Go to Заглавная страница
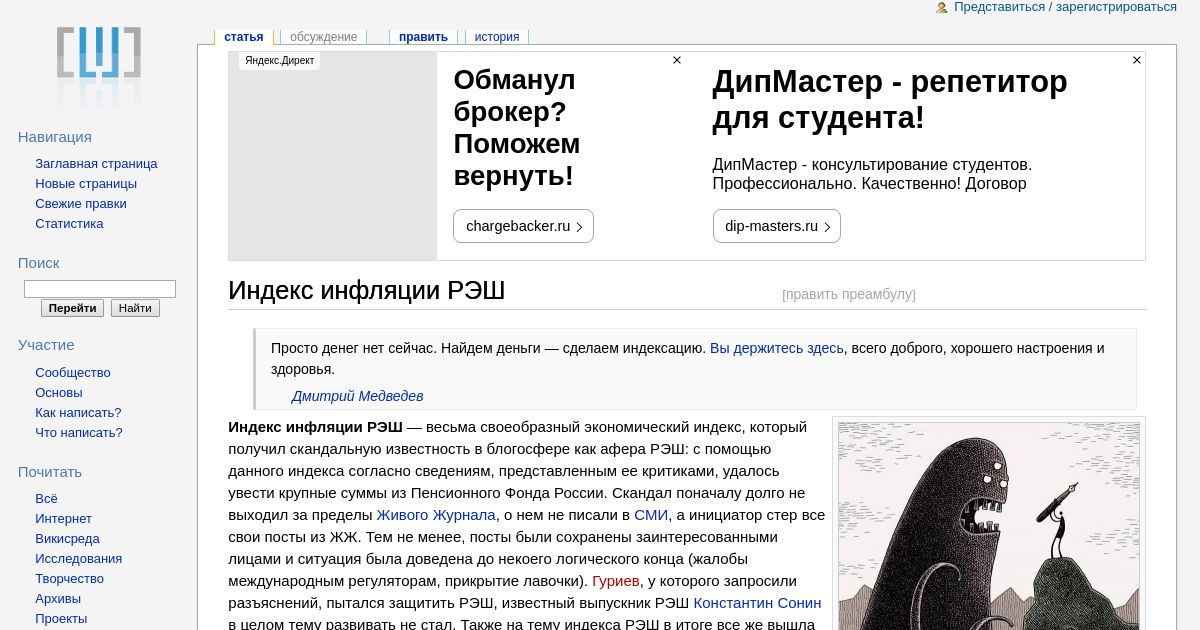Screen dimensions: 1200x630 pyautogui.click(x=96, y=163)
